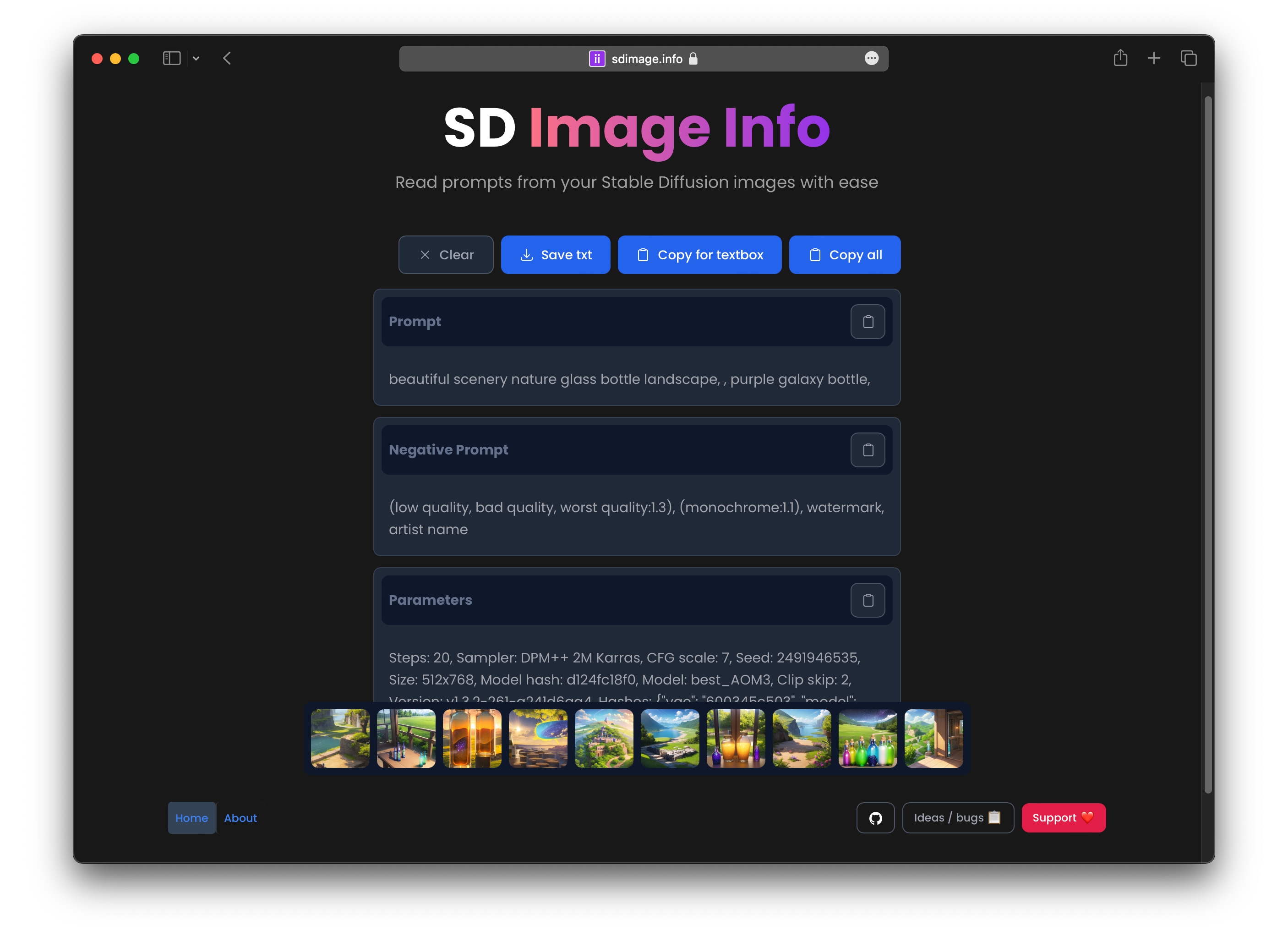Open the GitHub repository icon link
Screen dimensions: 1288x931
tap(875, 818)
